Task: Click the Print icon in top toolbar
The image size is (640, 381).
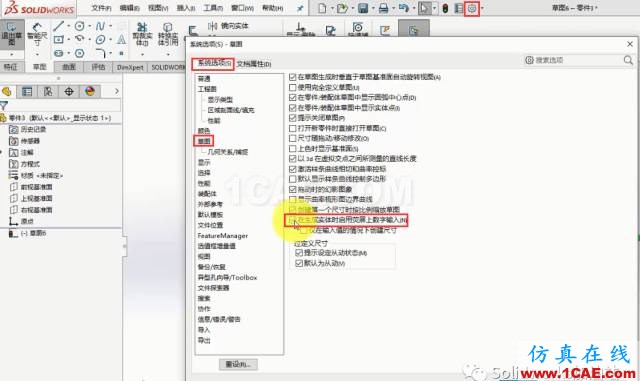Action: (383, 8)
